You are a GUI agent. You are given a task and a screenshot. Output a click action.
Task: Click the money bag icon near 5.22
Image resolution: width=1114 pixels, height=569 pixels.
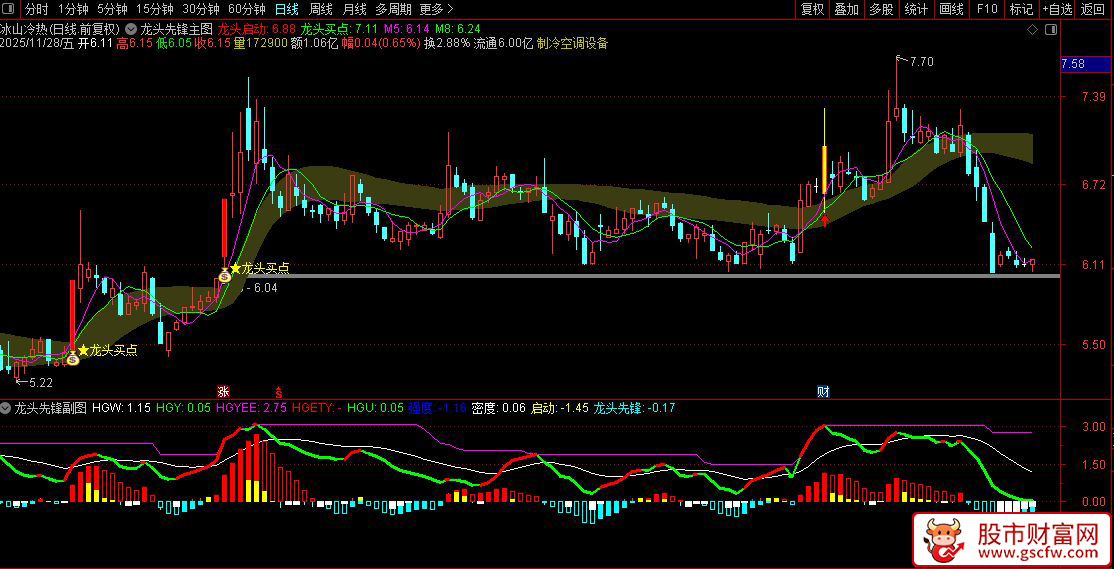tap(73, 358)
